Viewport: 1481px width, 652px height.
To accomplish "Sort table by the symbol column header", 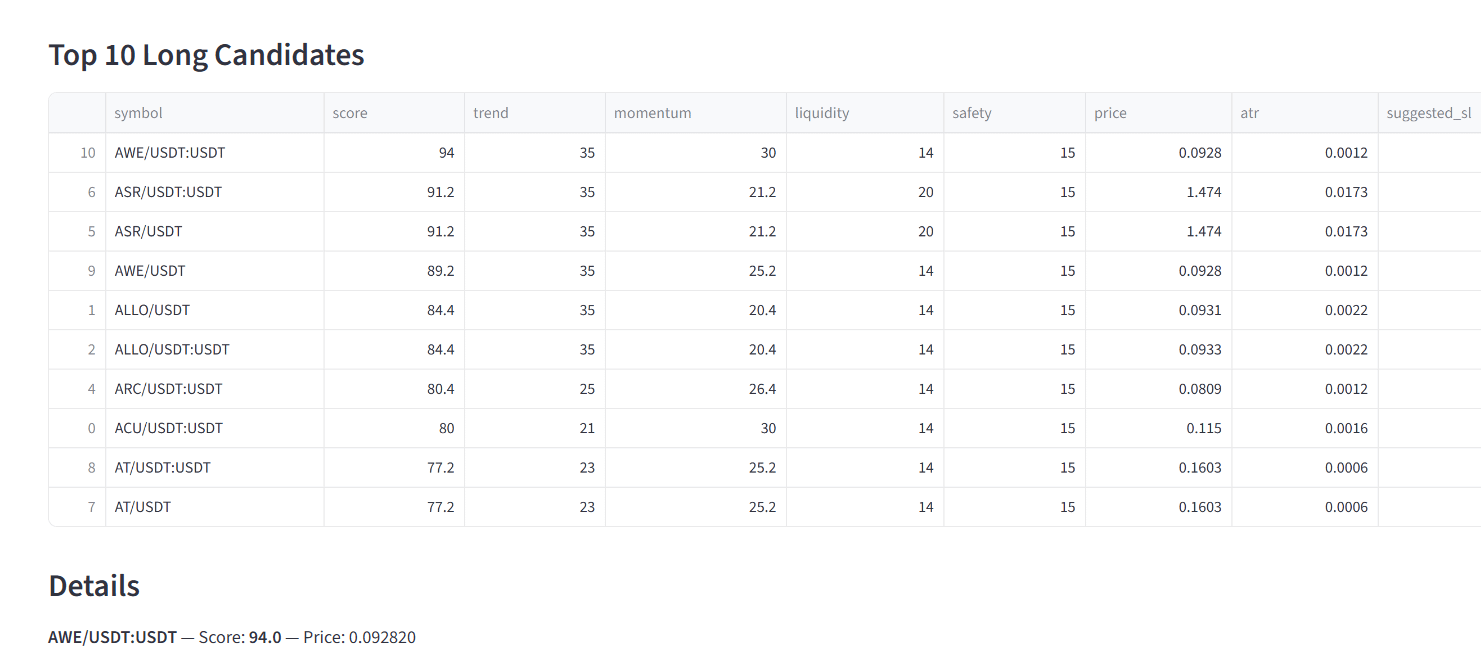I will 138,113.
